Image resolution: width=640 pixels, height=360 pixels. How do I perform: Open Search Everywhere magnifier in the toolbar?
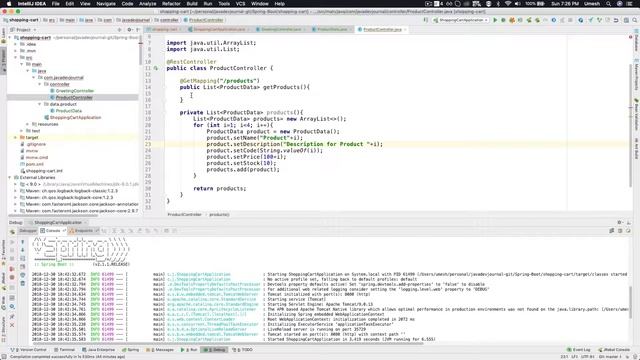[x=635, y=20]
